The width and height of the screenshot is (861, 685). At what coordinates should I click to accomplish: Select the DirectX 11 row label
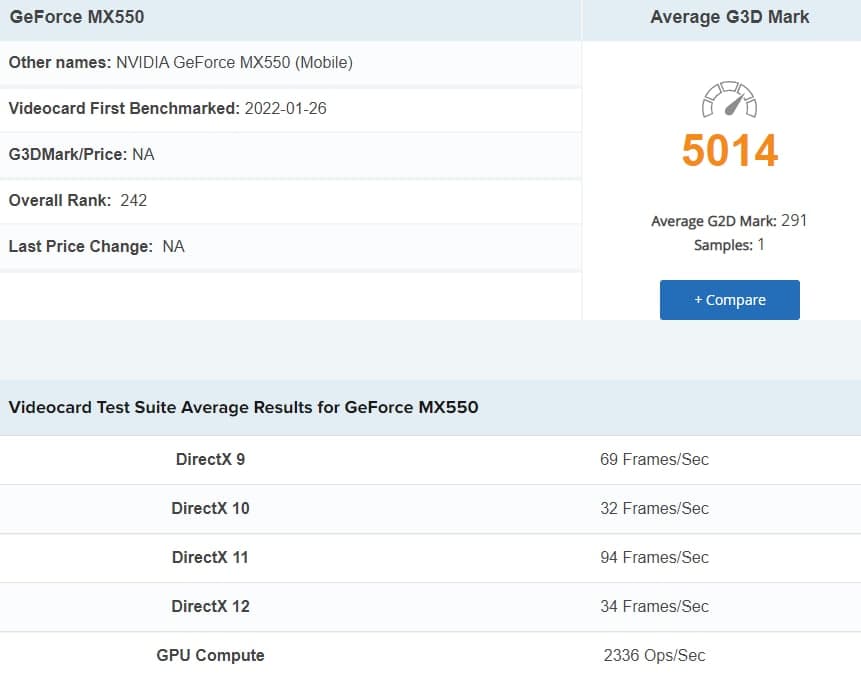click(210, 557)
